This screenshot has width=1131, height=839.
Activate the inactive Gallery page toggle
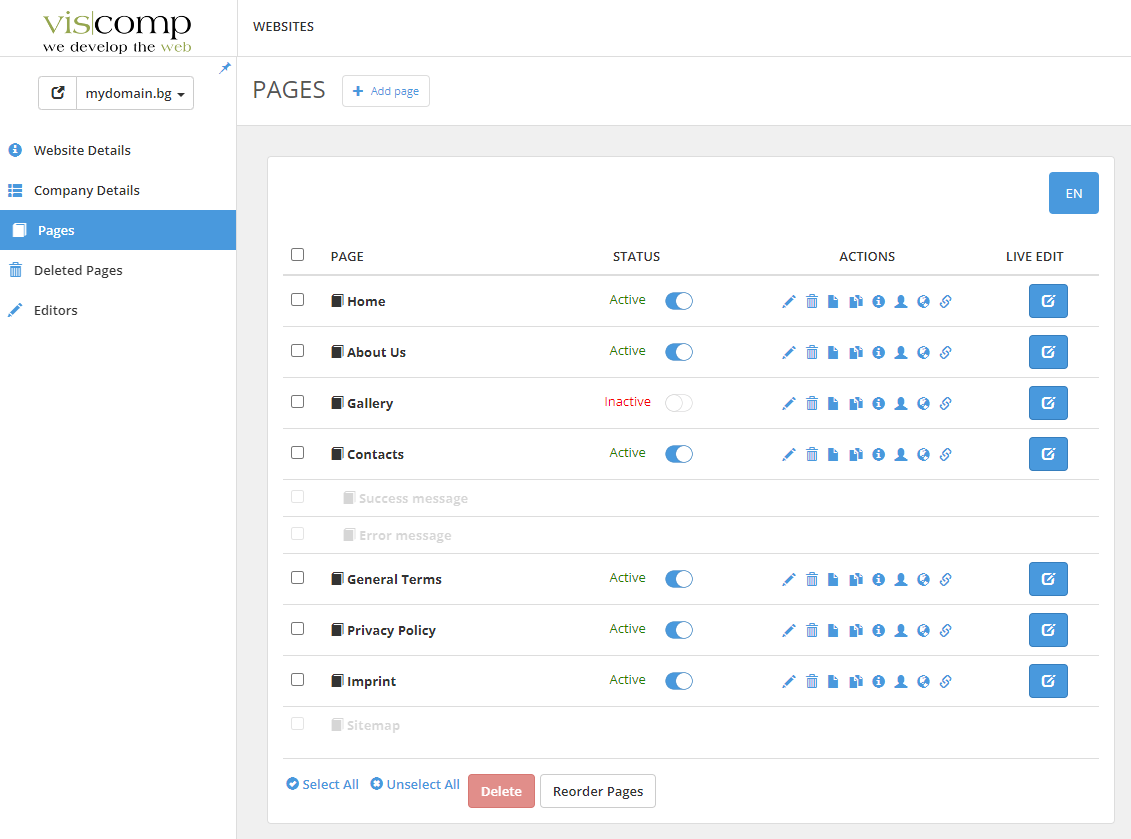[x=677, y=401]
